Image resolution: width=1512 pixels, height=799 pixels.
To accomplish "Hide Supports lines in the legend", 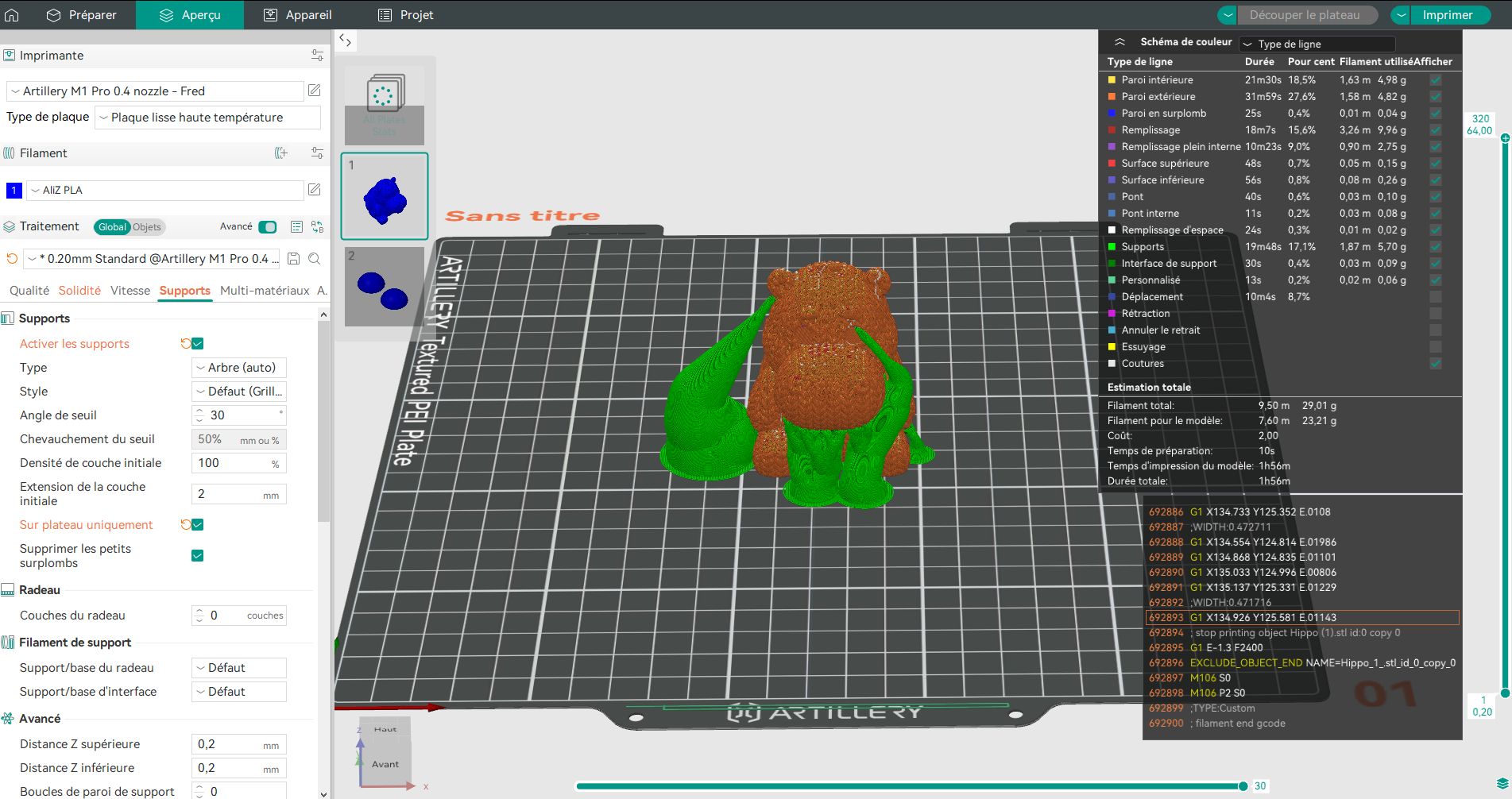I will coord(1435,247).
